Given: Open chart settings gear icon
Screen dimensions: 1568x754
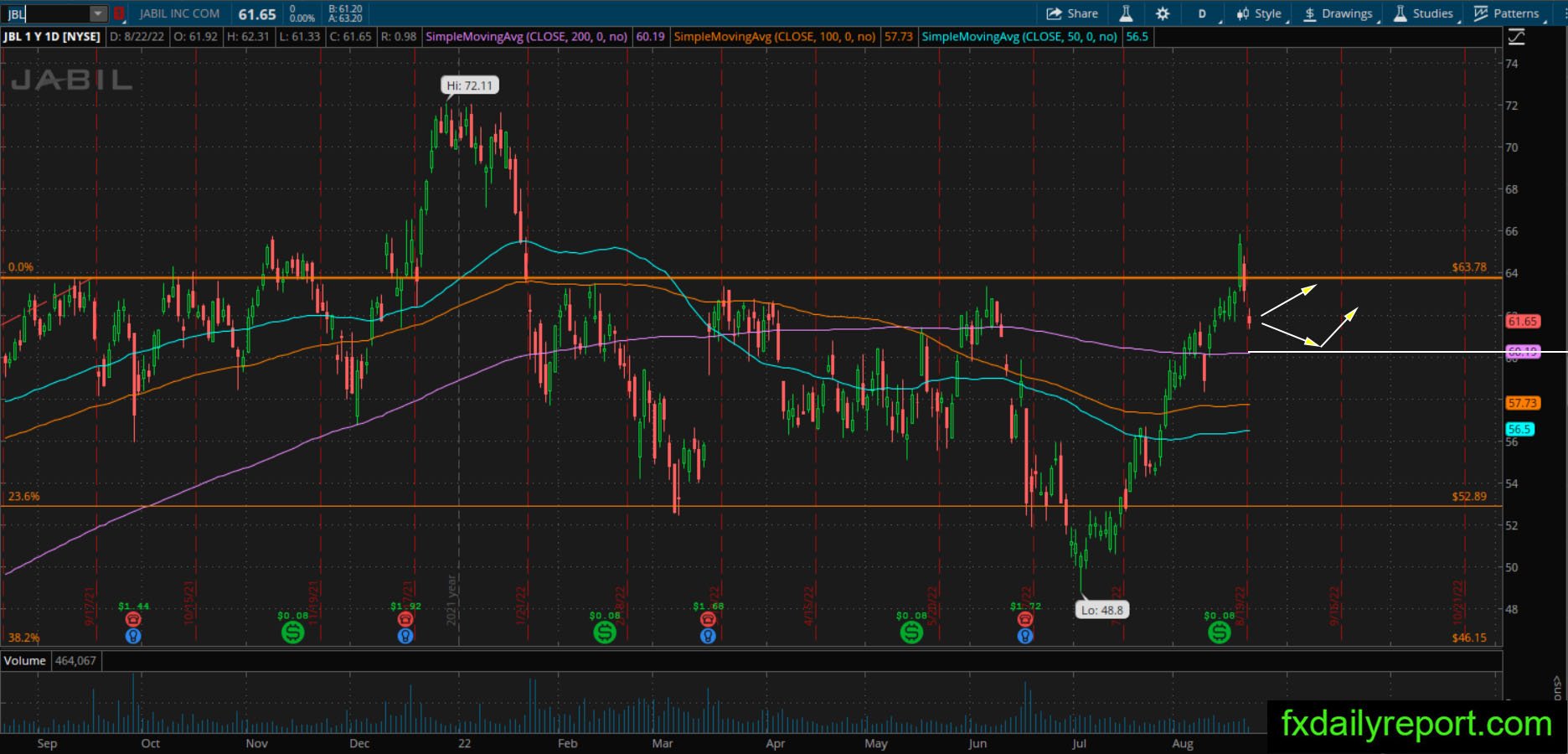Looking at the screenshot, I should point(1163,13).
